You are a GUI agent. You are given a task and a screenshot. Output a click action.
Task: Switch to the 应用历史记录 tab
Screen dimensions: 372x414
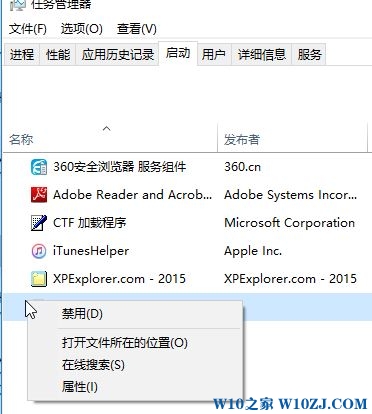point(118,54)
